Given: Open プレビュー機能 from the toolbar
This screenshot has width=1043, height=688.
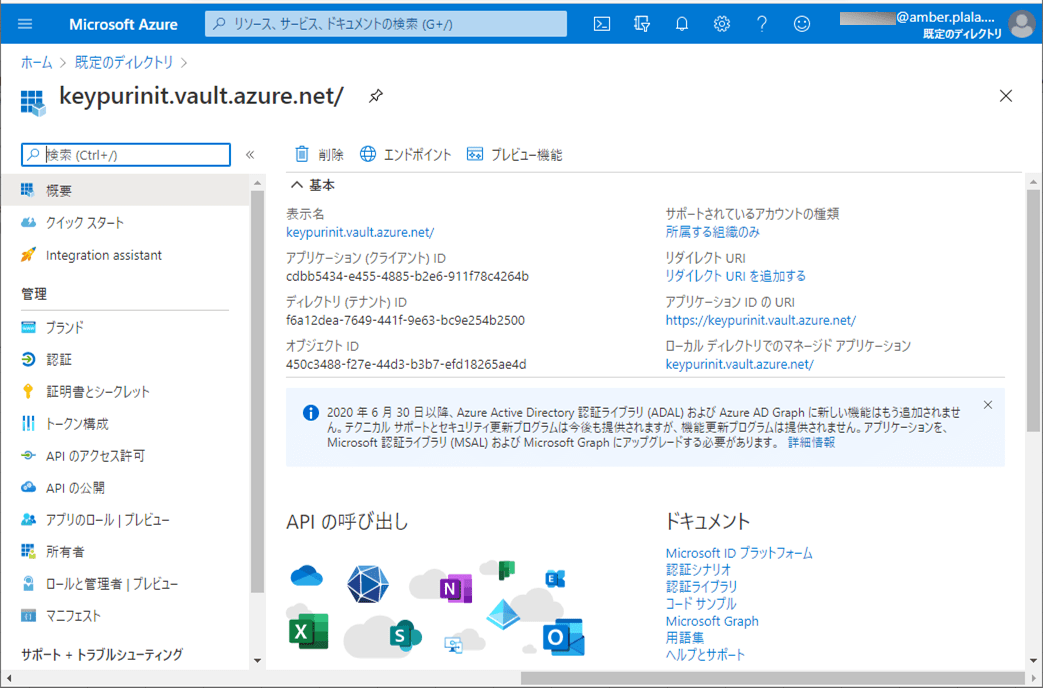Looking at the screenshot, I should point(515,154).
